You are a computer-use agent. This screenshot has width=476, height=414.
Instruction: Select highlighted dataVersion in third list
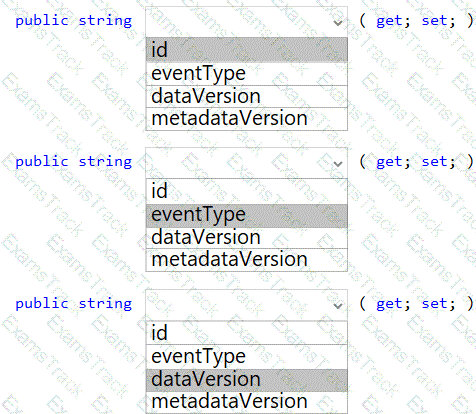(247, 380)
